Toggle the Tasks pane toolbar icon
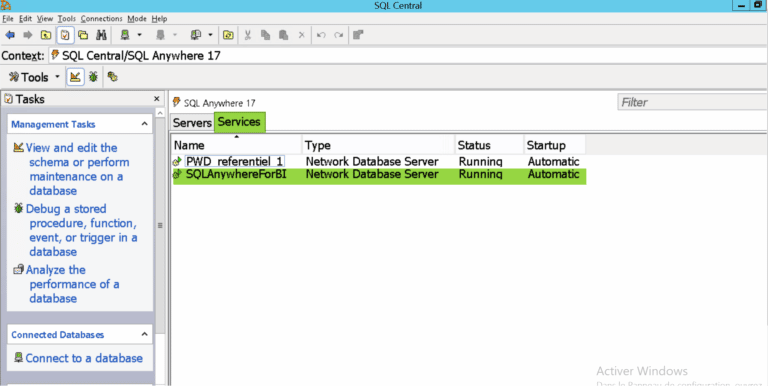This screenshot has height=386, width=768. [65, 35]
